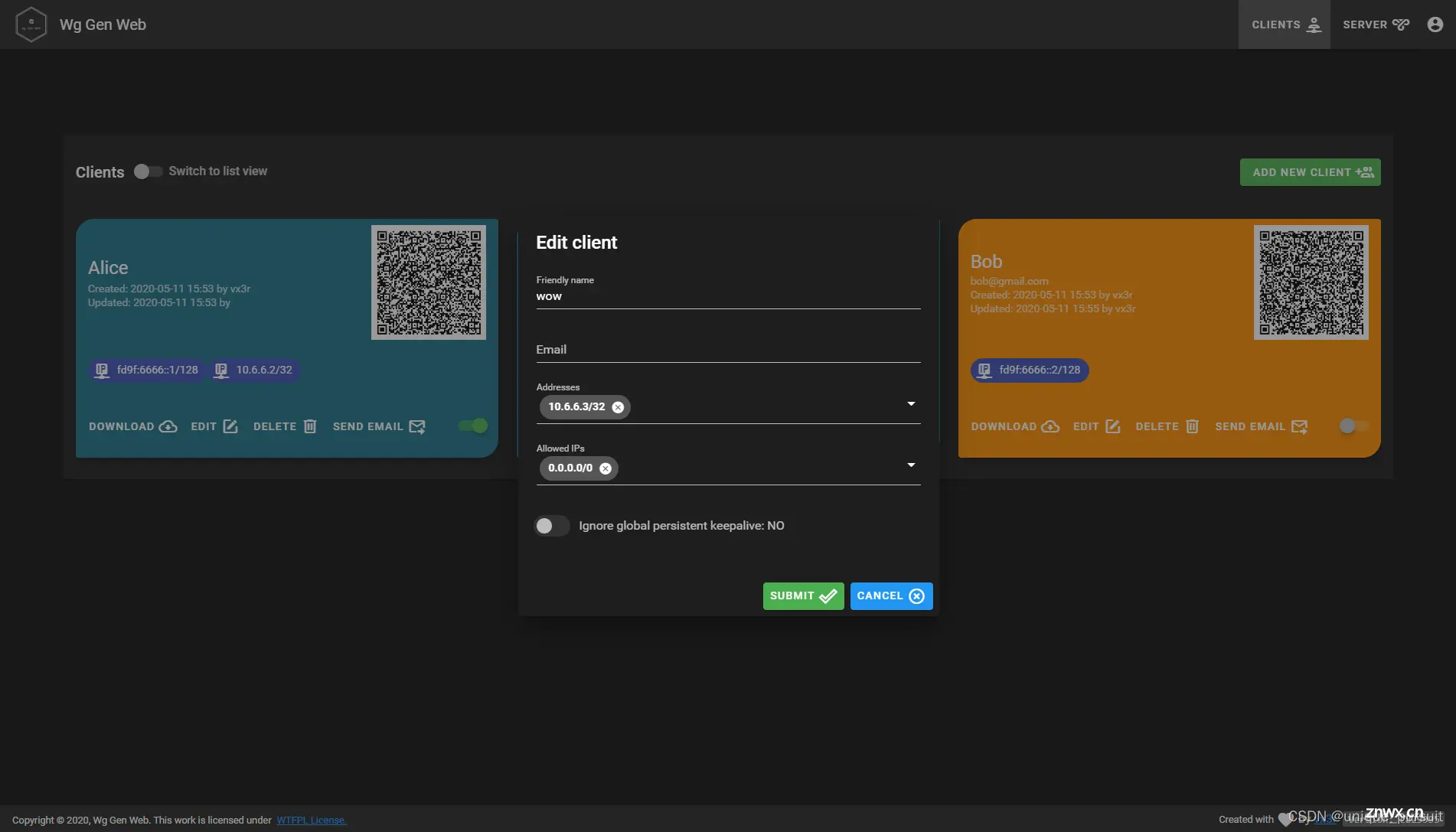Toggle Ignore global persistent keepalive
This screenshot has height=832, width=1456.
click(551, 526)
